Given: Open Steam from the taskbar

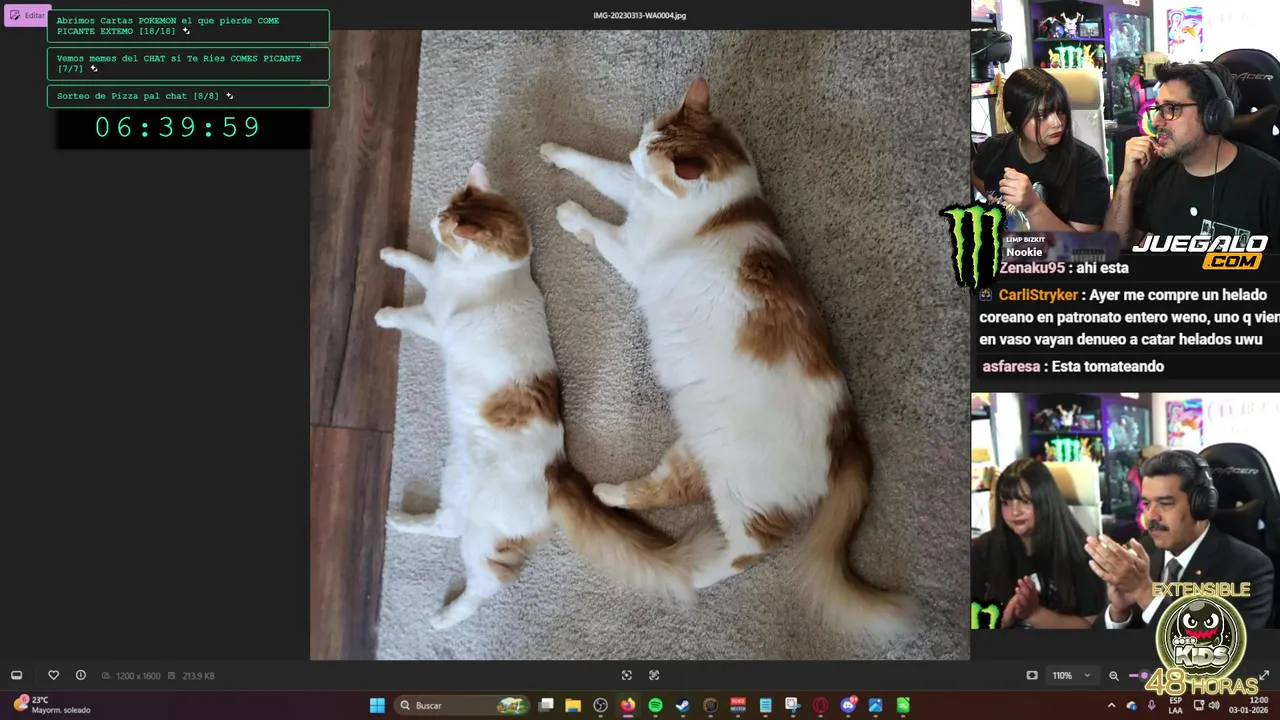Looking at the screenshot, I should [x=683, y=705].
